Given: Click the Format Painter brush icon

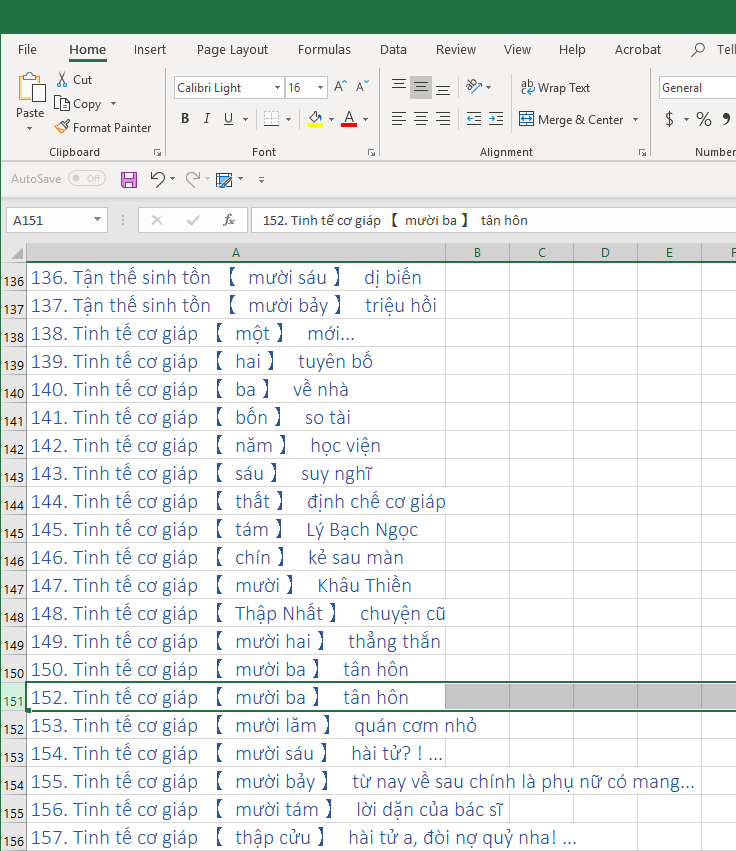Looking at the screenshot, I should [62, 128].
